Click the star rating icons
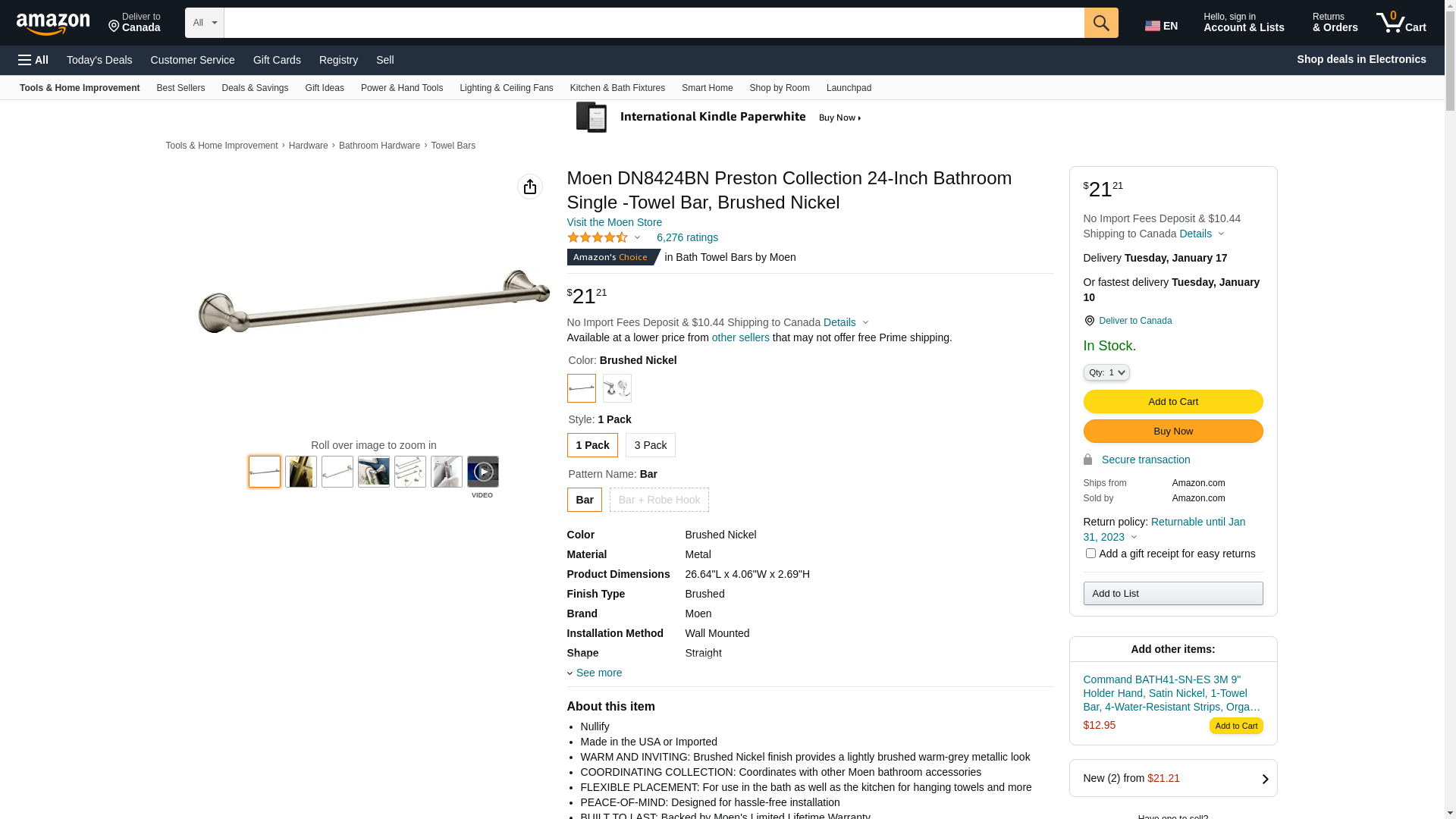Screen dimensions: 1456x819 pyautogui.click(x=598, y=238)
